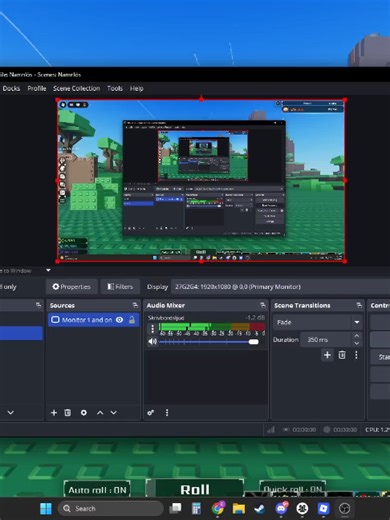Open the Fade transition dropdown
The image size is (390, 520).
coord(318,322)
